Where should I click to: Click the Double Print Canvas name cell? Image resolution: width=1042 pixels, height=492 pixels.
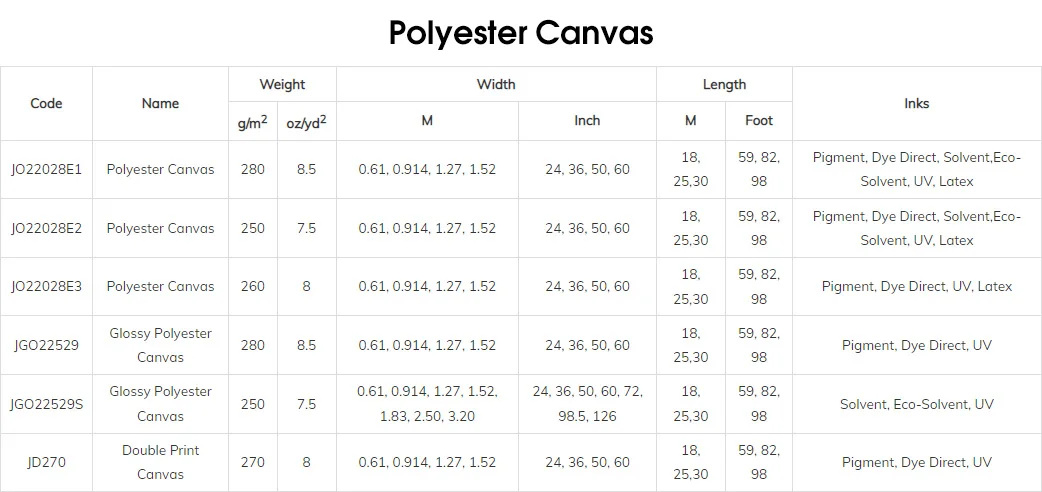click(x=160, y=462)
